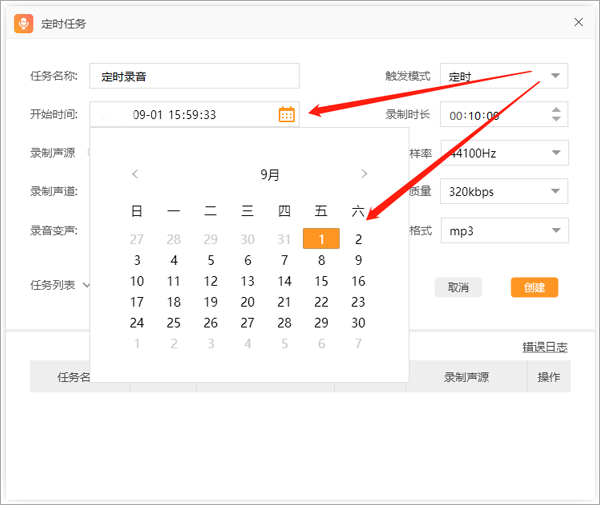Go to previous month in calendar

[x=135, y=174]
